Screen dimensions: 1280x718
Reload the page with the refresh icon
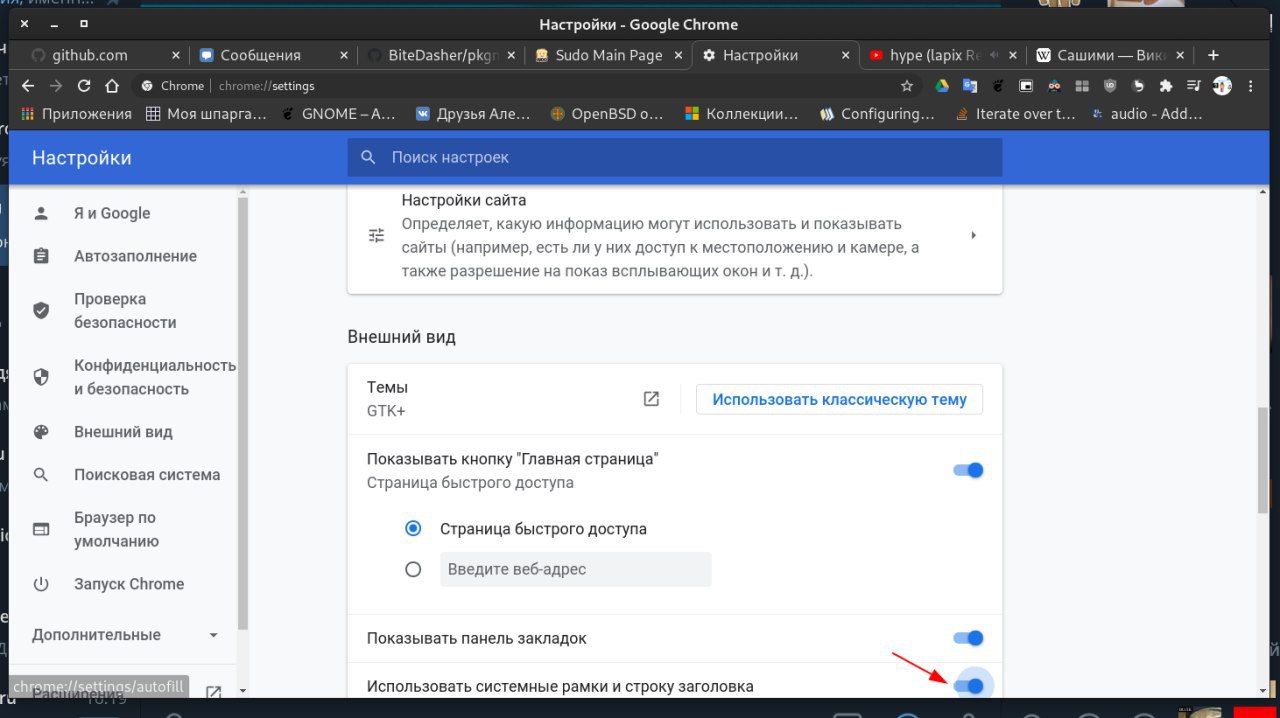click(x=84, y=86)
